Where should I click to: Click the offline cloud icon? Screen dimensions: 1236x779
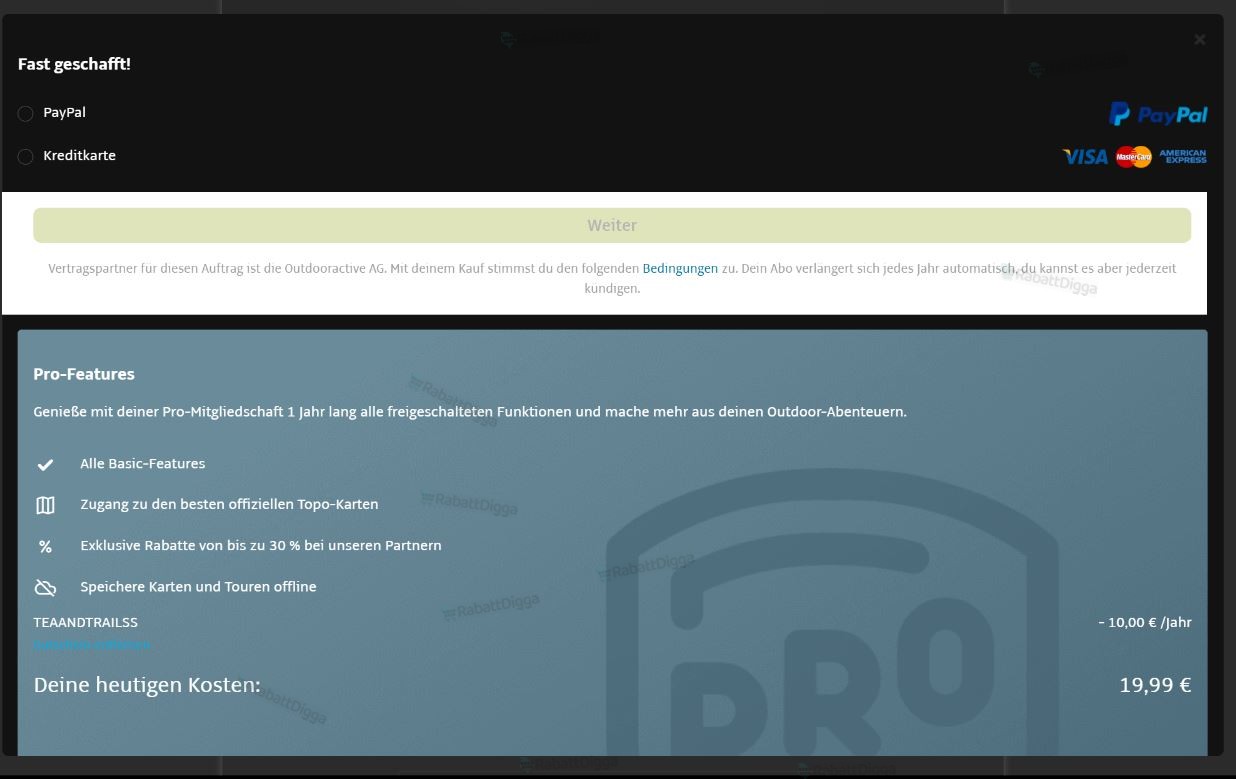45,587
